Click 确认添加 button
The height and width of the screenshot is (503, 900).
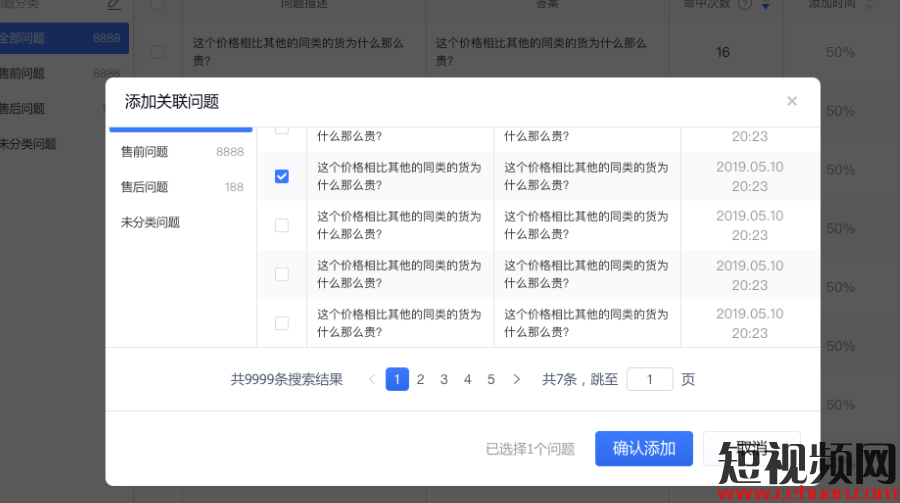tap(644, 449)
